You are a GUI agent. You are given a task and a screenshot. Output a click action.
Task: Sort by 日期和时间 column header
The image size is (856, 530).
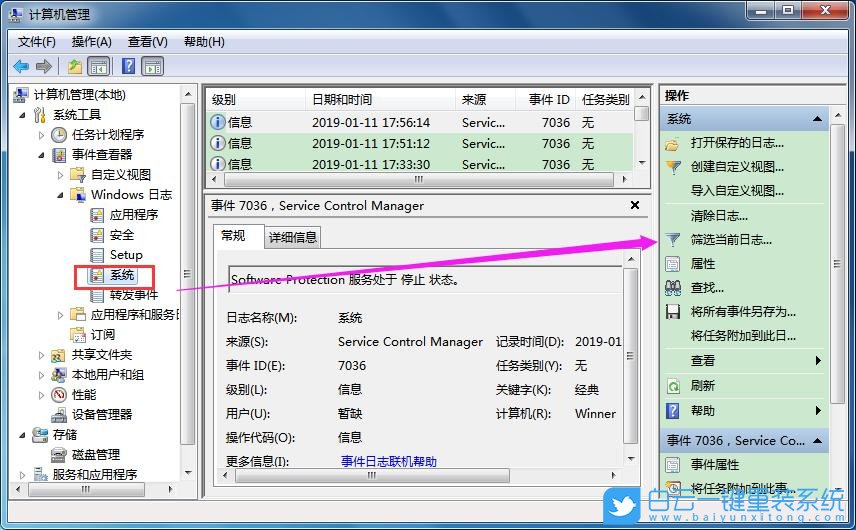coord(380,100)
